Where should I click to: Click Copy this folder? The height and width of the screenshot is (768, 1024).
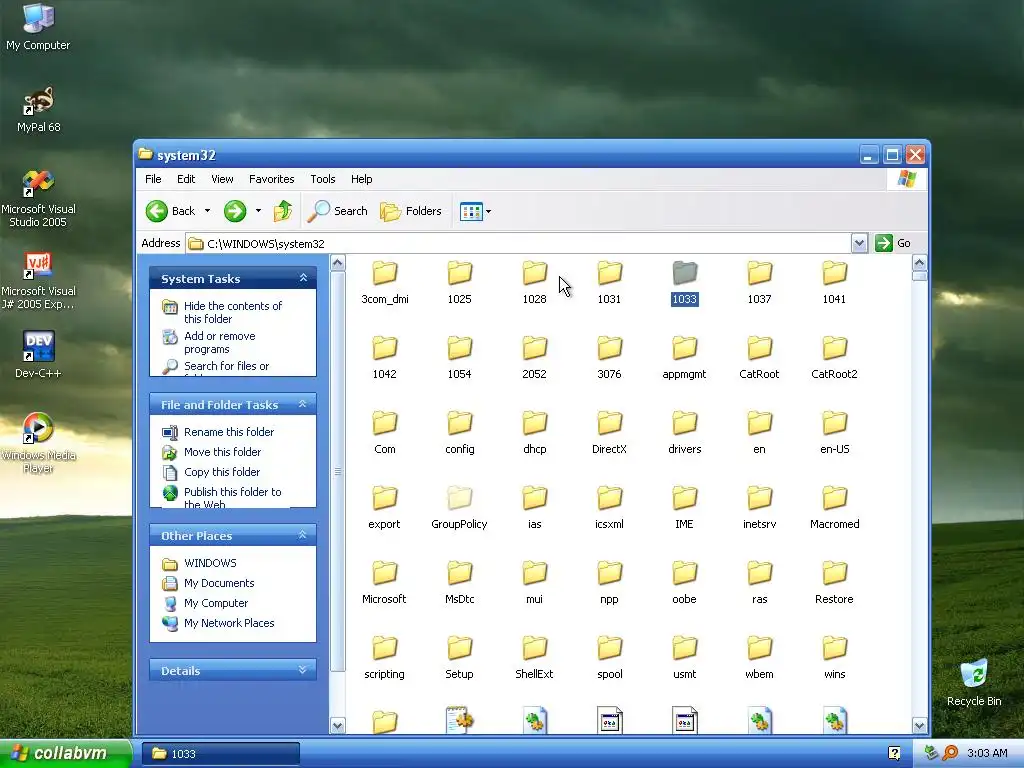point(211,472)
